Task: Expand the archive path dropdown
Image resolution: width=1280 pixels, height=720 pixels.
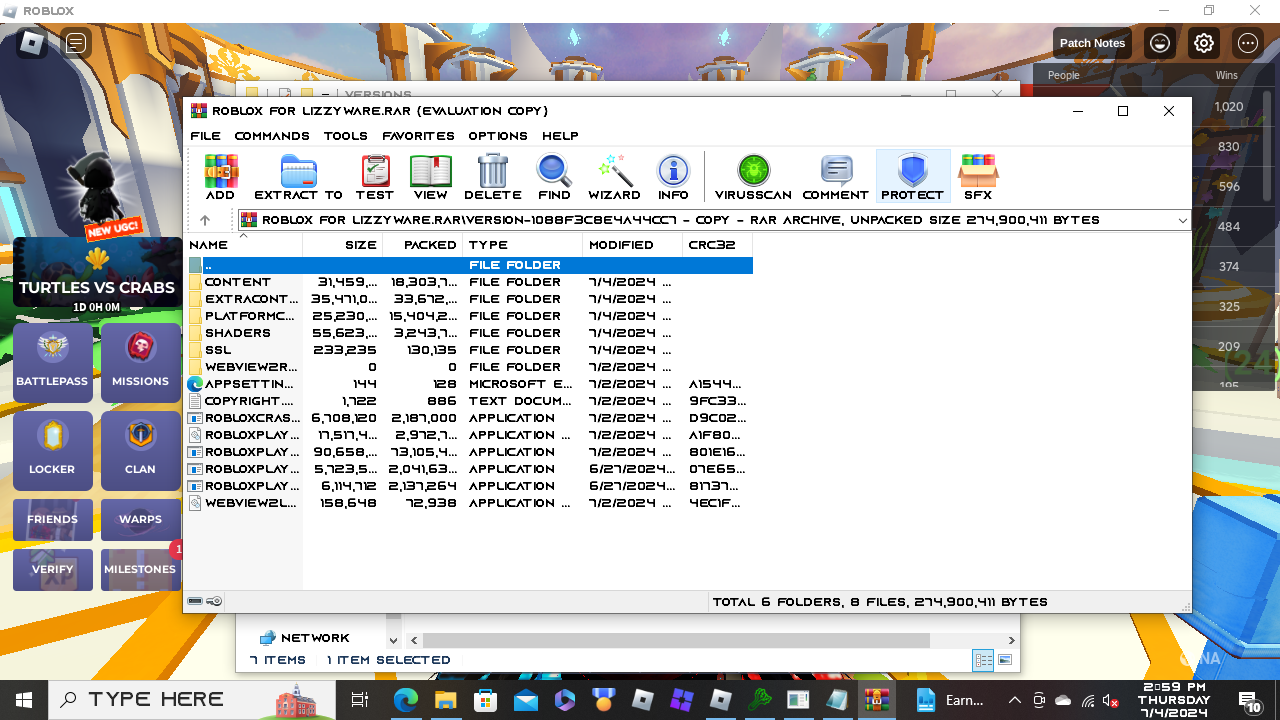Action: [1182, 220]
